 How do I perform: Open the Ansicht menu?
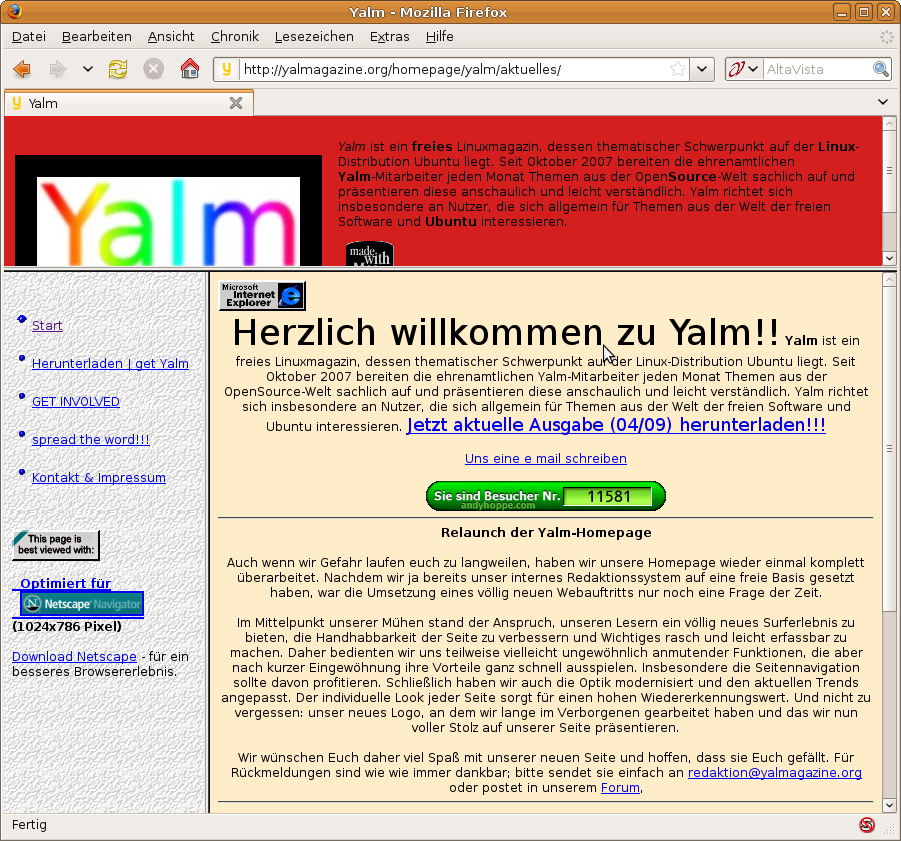[x=171, y=37]
